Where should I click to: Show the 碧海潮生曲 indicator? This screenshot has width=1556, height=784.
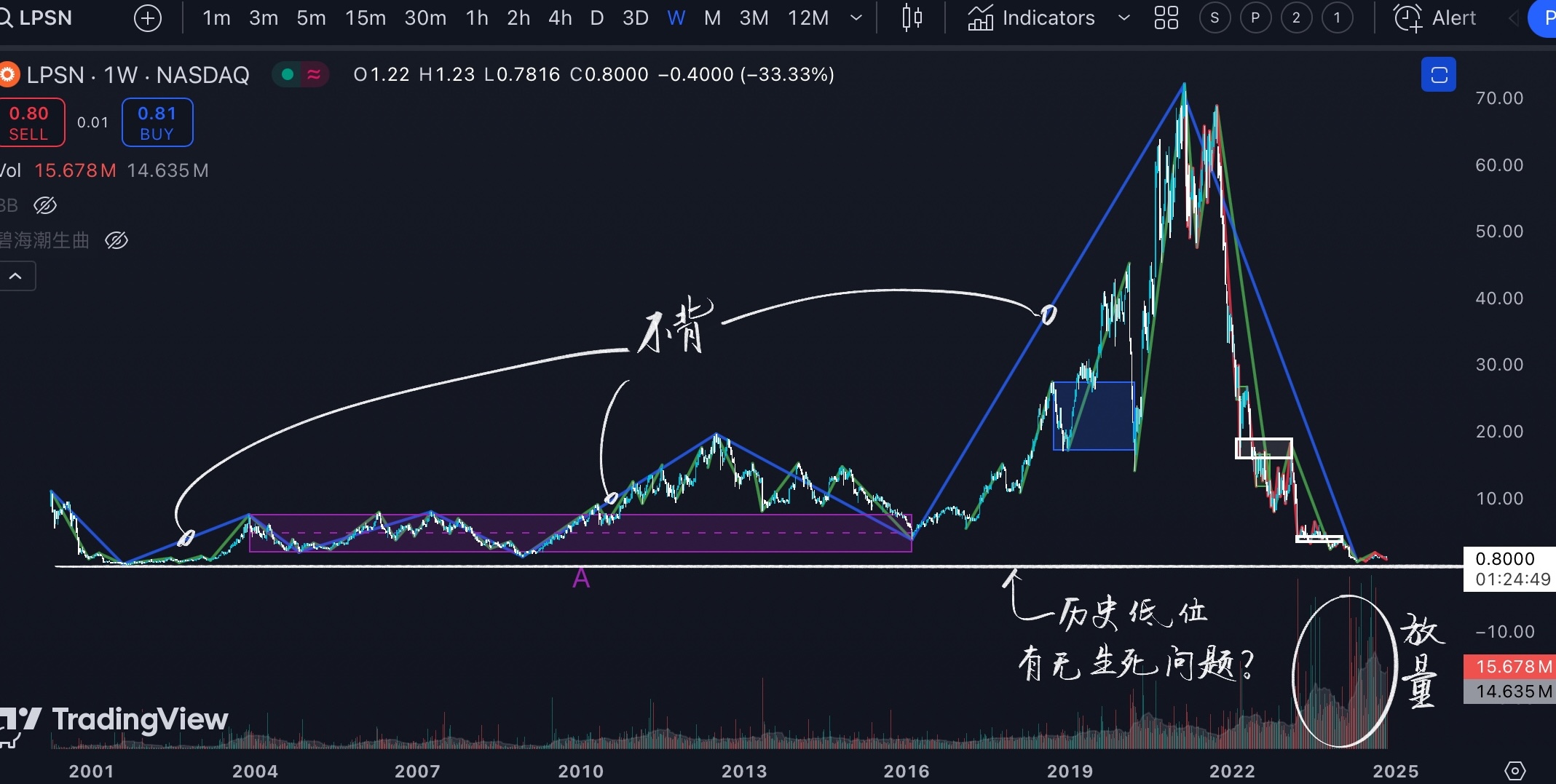(116, 241)
